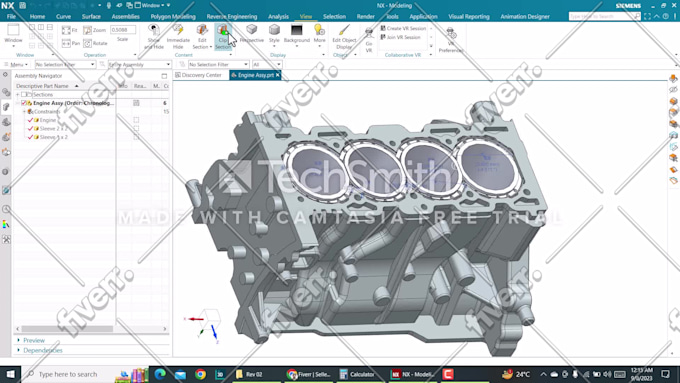
Task: Open the Analysis ribbon tab
Action: pos(278,16)
